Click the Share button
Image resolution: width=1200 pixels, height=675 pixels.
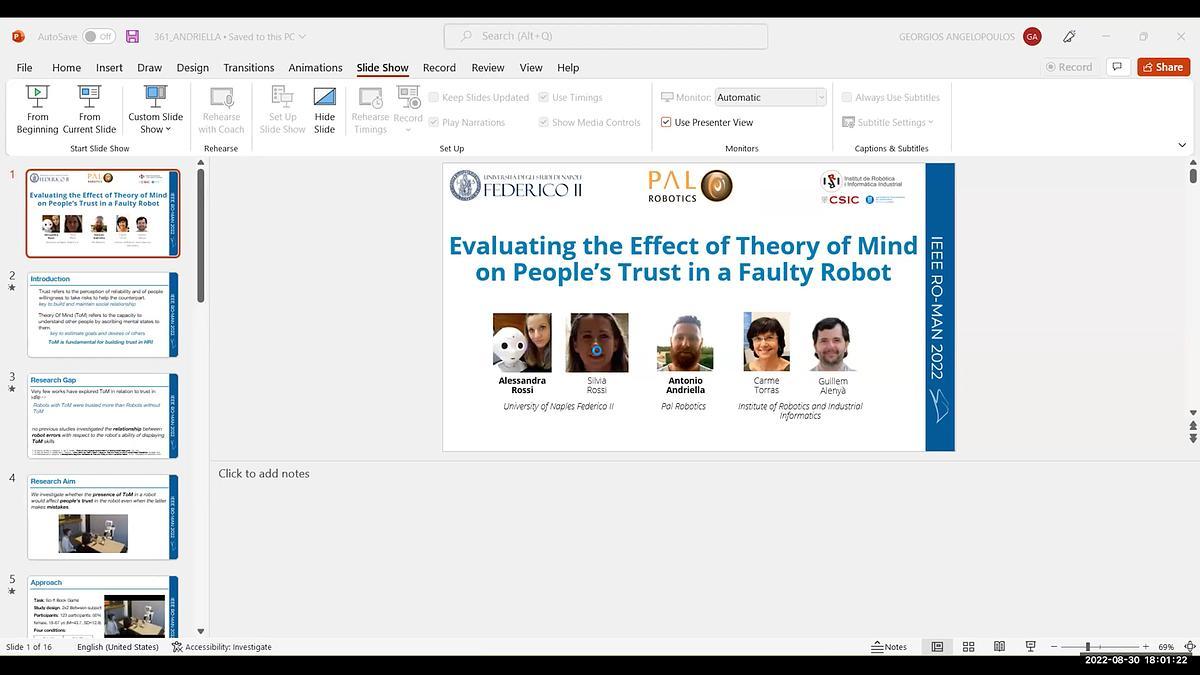1163,67
